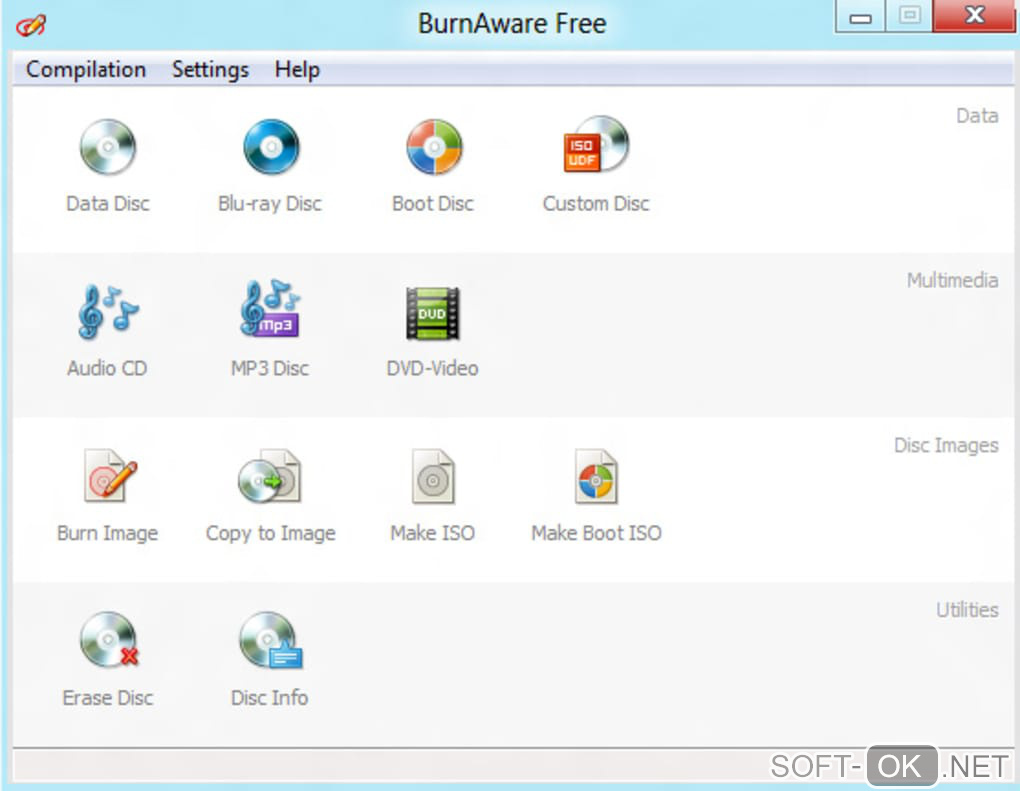Screen dimensions: 1020x791
Task: Click the Data Disc label
Action: click(x=108, y=204)
